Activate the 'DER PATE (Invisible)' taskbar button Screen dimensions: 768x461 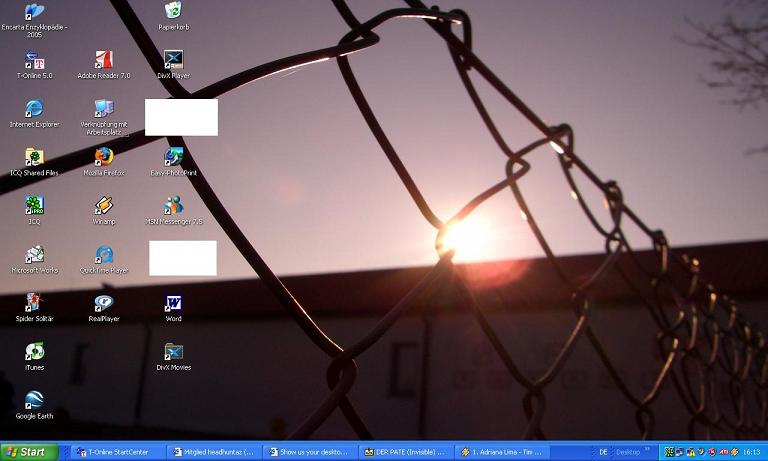pyautogui.click(x=405, y=452)
